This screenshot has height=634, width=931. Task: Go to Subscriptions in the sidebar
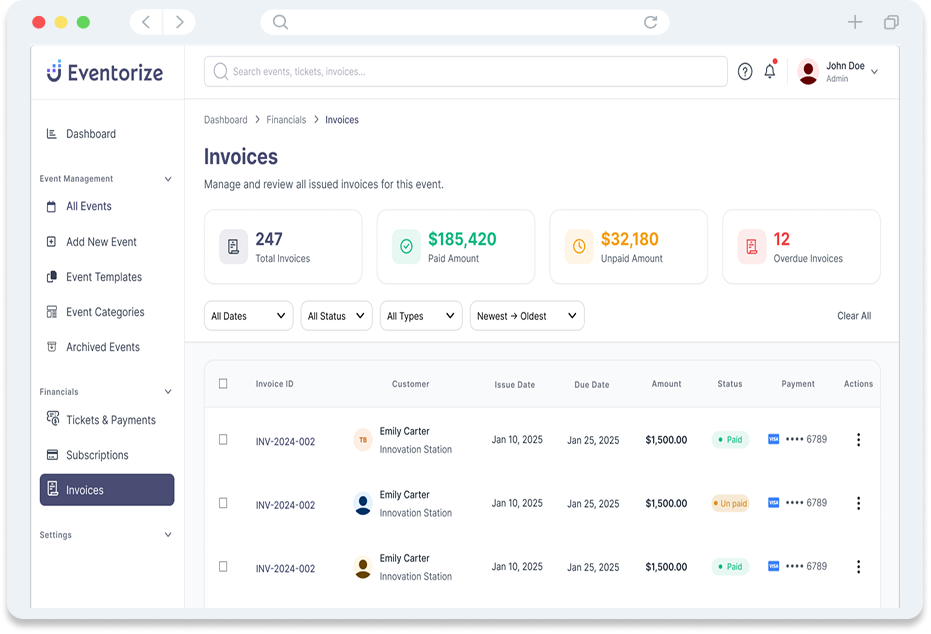coord(97,455)
